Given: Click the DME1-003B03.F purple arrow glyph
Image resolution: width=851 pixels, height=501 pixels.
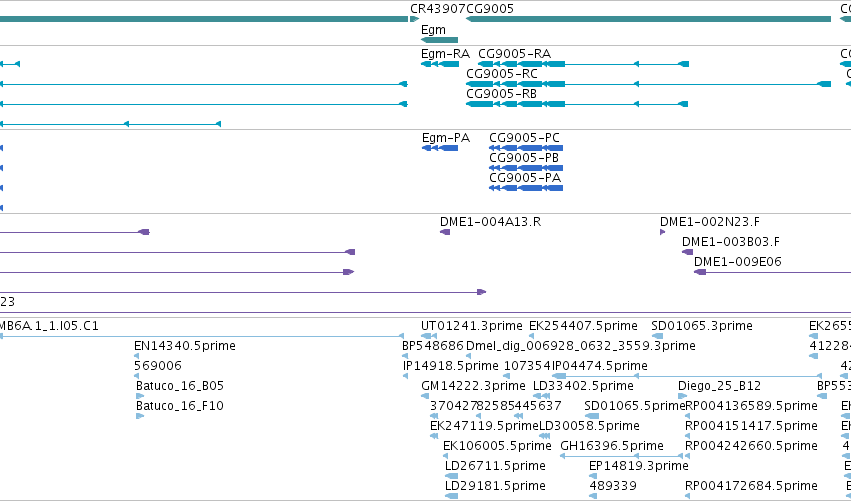Looking at the screenshot, I should [688, 252].
